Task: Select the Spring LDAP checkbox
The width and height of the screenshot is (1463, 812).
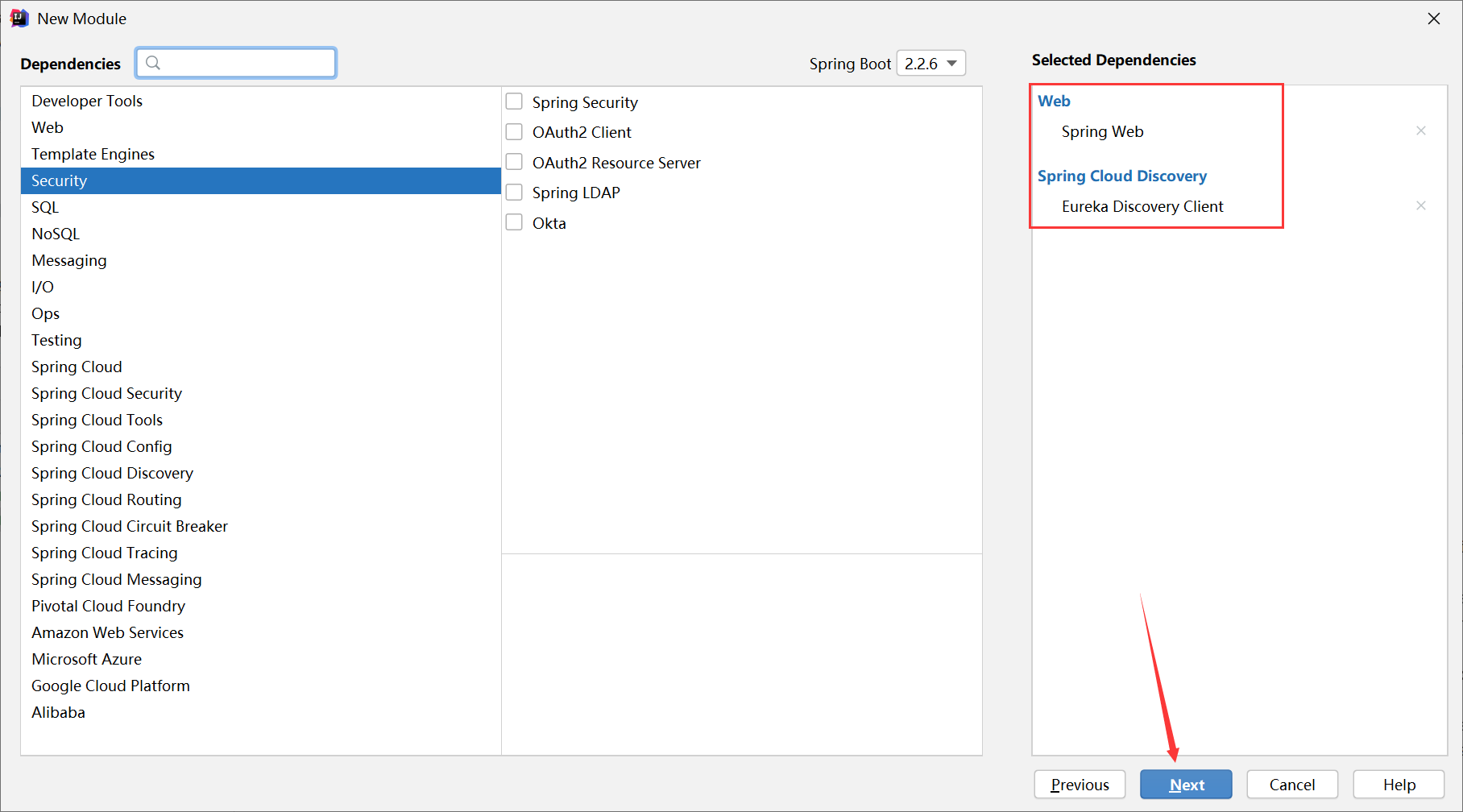Action: coord(514,192)
